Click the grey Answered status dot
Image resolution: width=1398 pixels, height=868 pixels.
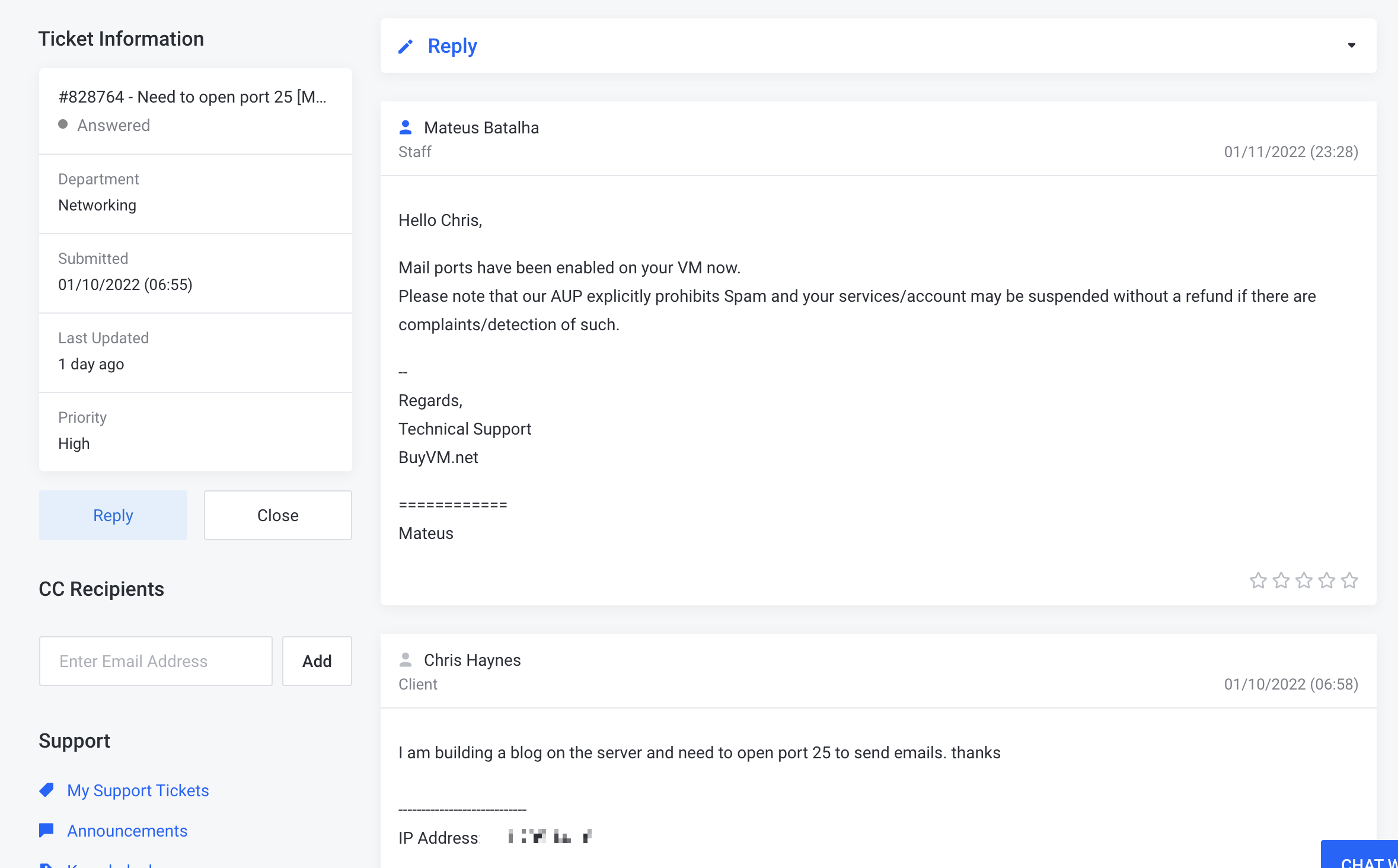(x=63, y=125)
